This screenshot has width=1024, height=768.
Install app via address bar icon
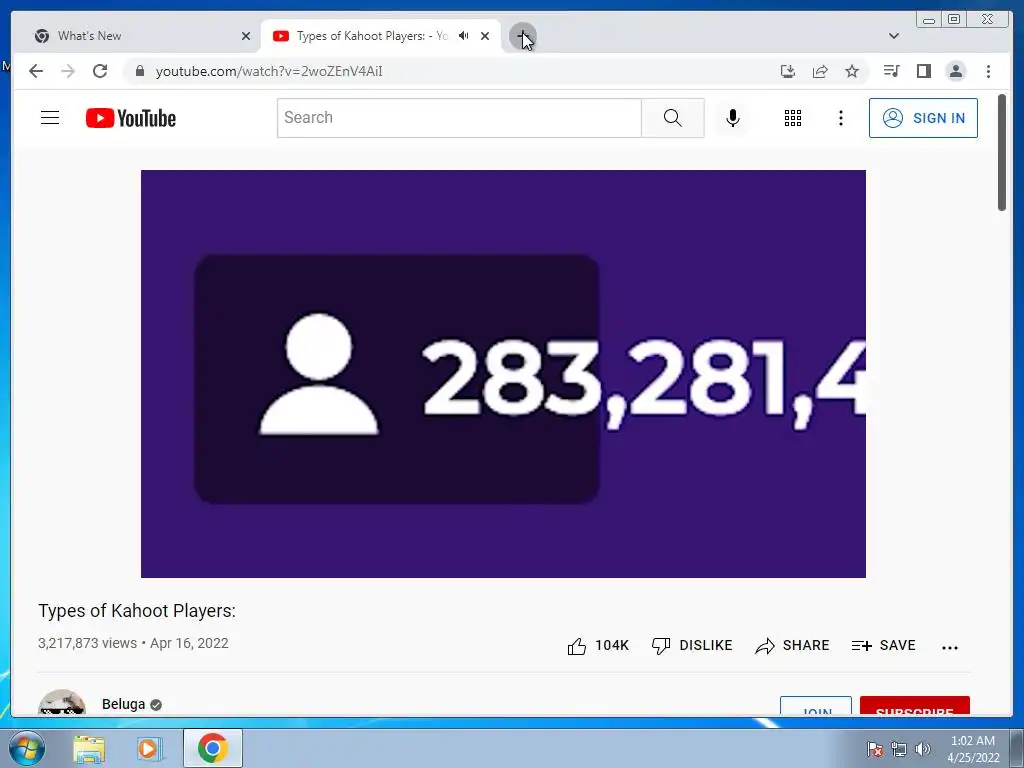point(788,71)
